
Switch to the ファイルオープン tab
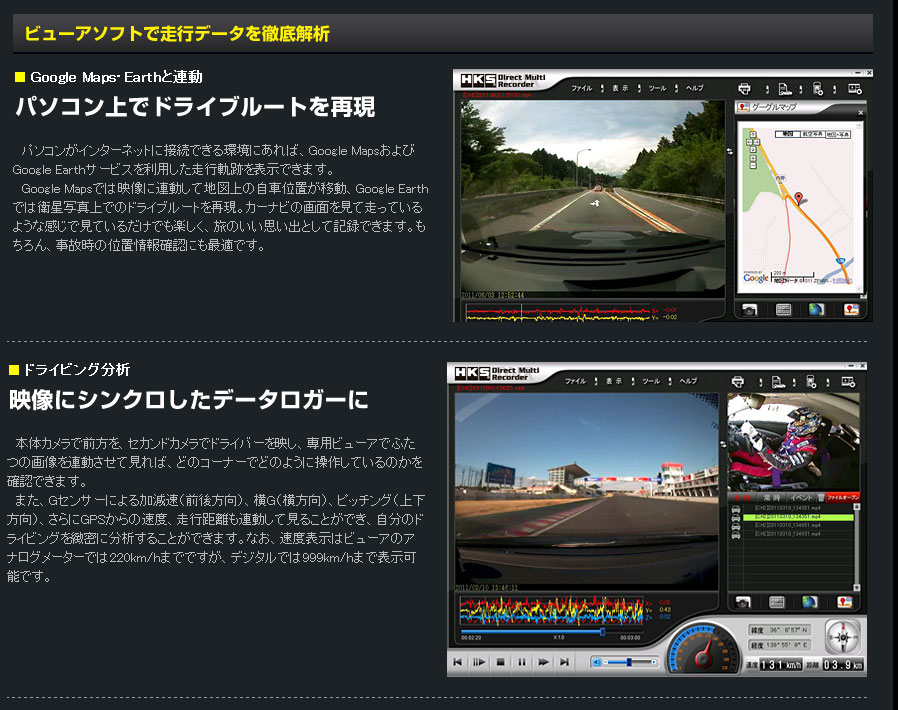point(843,497)
